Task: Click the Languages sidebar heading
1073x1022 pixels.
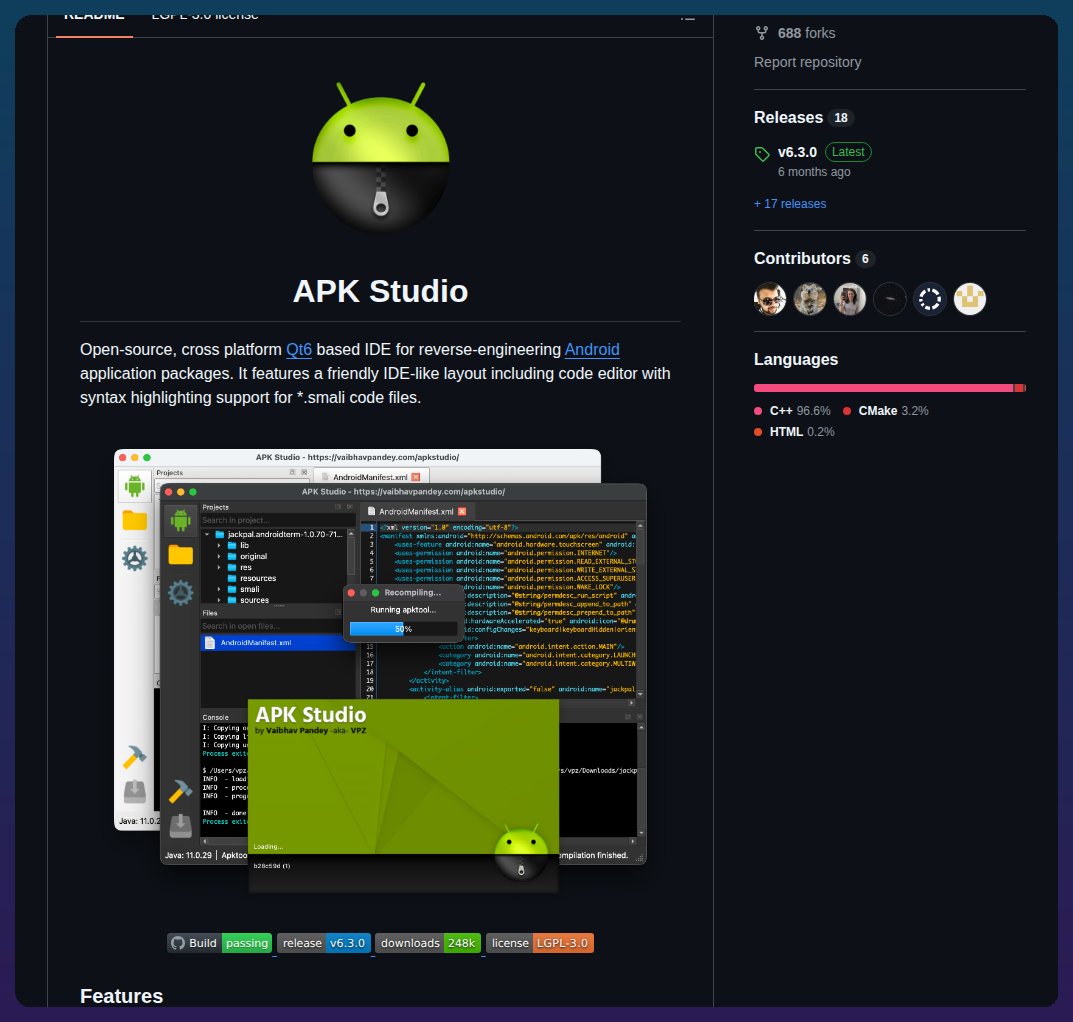Action: tap(796, 359)
